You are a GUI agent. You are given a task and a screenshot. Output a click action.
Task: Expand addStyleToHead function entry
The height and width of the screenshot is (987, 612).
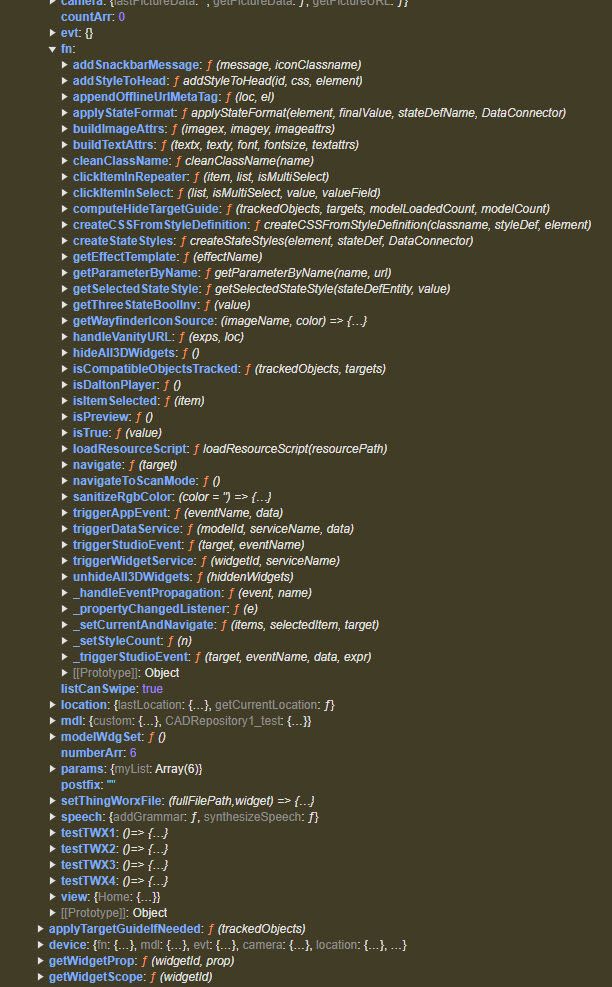pyautogui.click(x=65, y=81)
